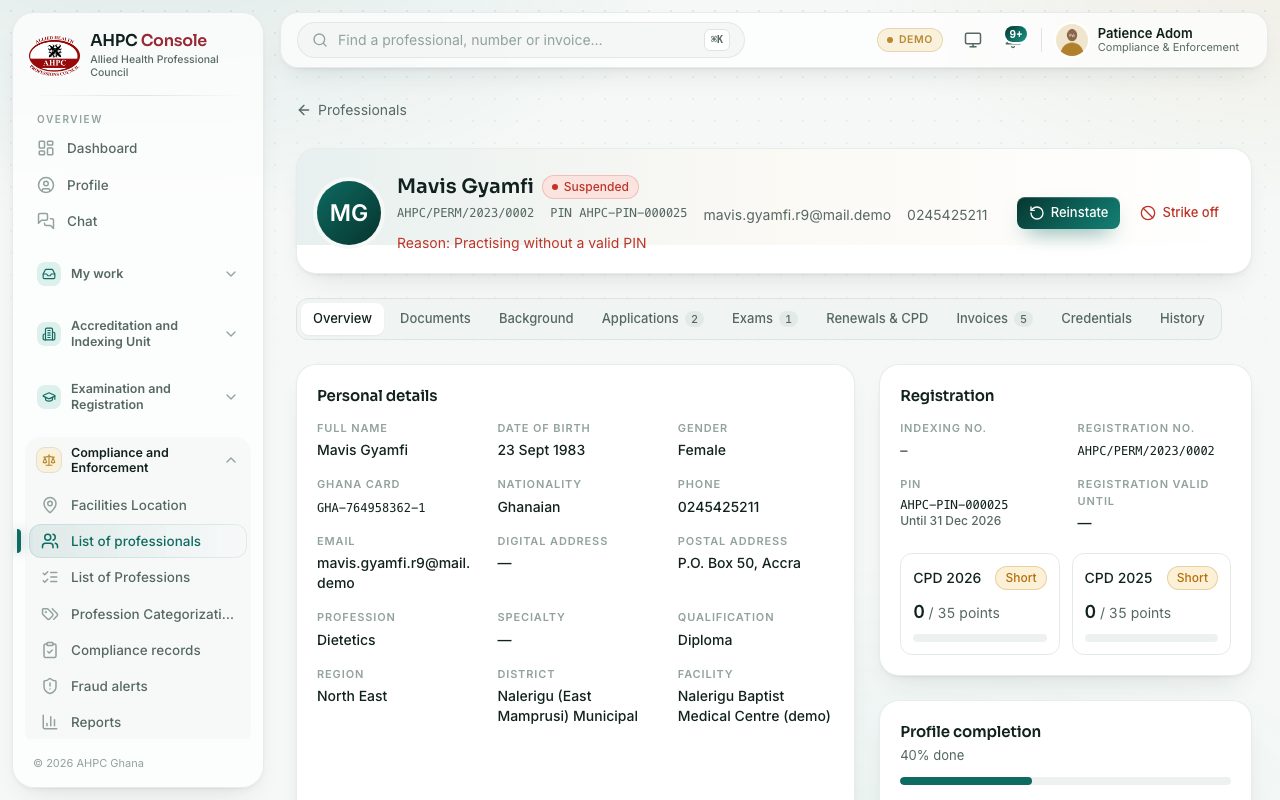Click the Facilities Location pin icon
The height and width of the screenshot is (800, 1280).
[50, 505]
